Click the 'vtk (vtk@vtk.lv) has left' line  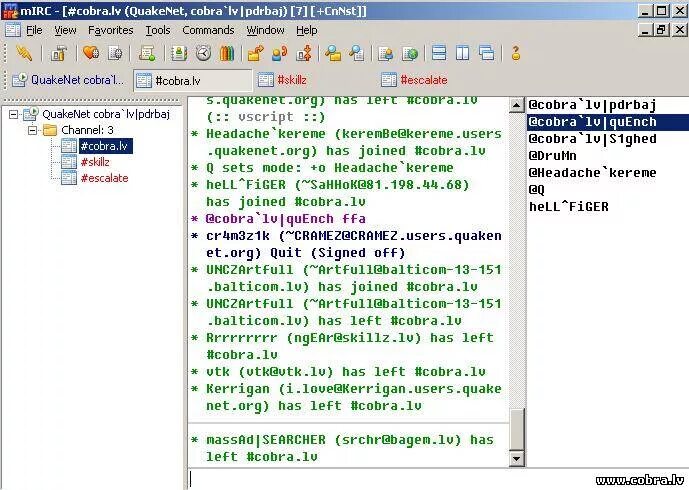(338, 372)
